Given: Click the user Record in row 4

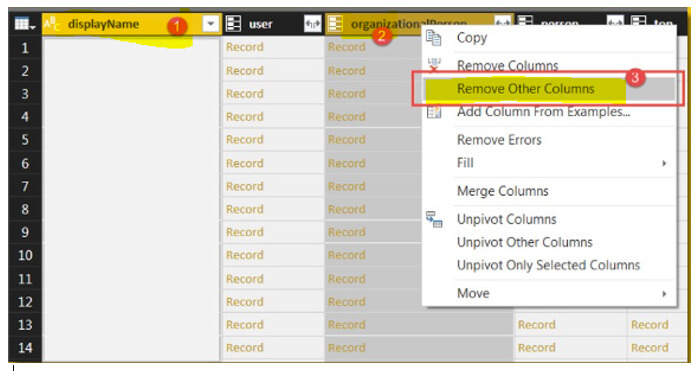Looking at the screenshot, I should click(x=244, y=117).
